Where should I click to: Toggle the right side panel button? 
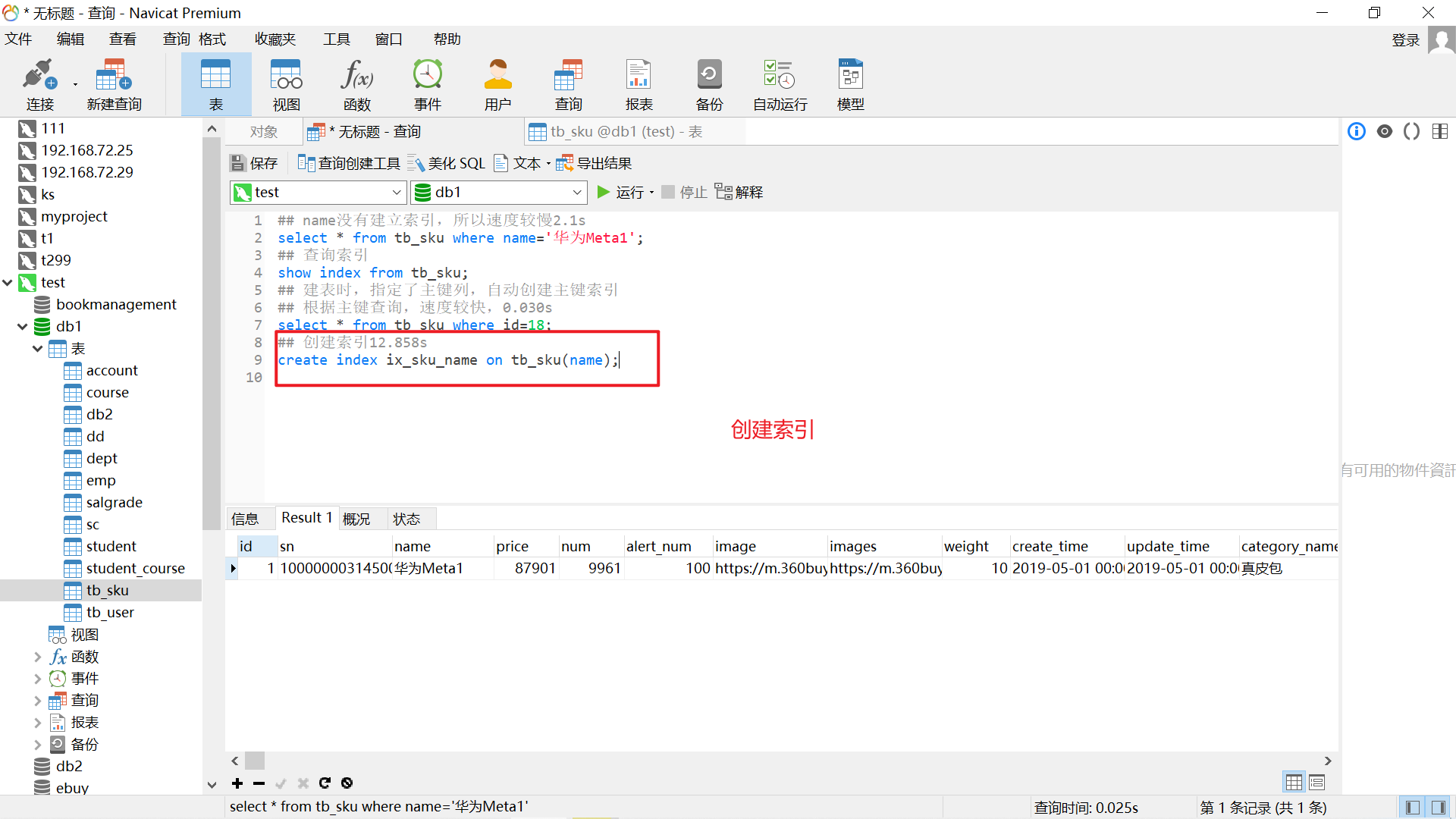point(1438,808)
